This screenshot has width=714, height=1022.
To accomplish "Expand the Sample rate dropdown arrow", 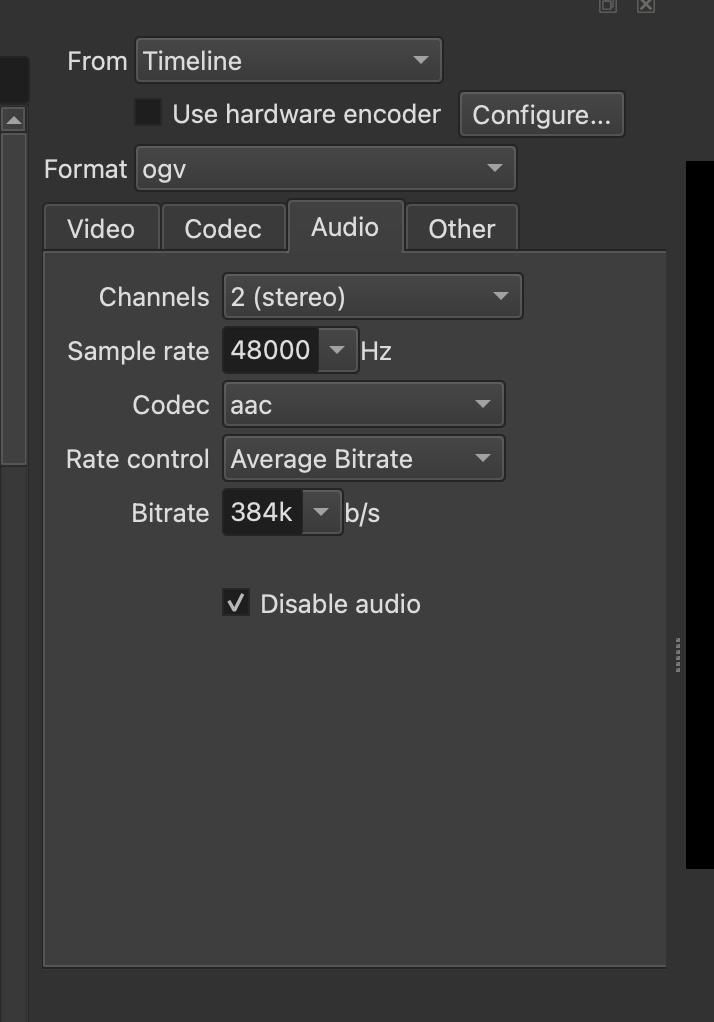I will pos(337,351).
